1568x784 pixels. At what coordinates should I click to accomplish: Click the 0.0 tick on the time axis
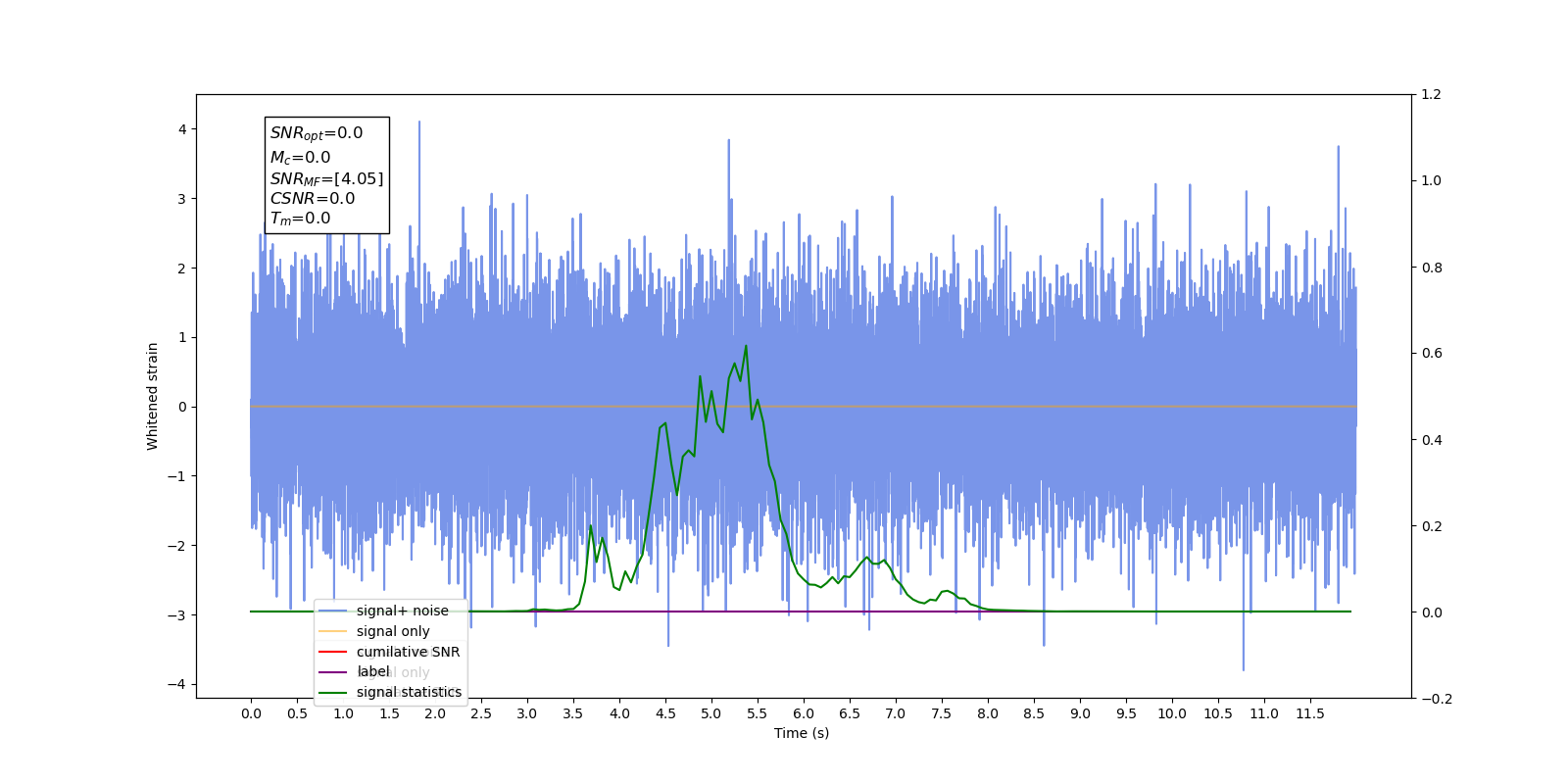251,713
